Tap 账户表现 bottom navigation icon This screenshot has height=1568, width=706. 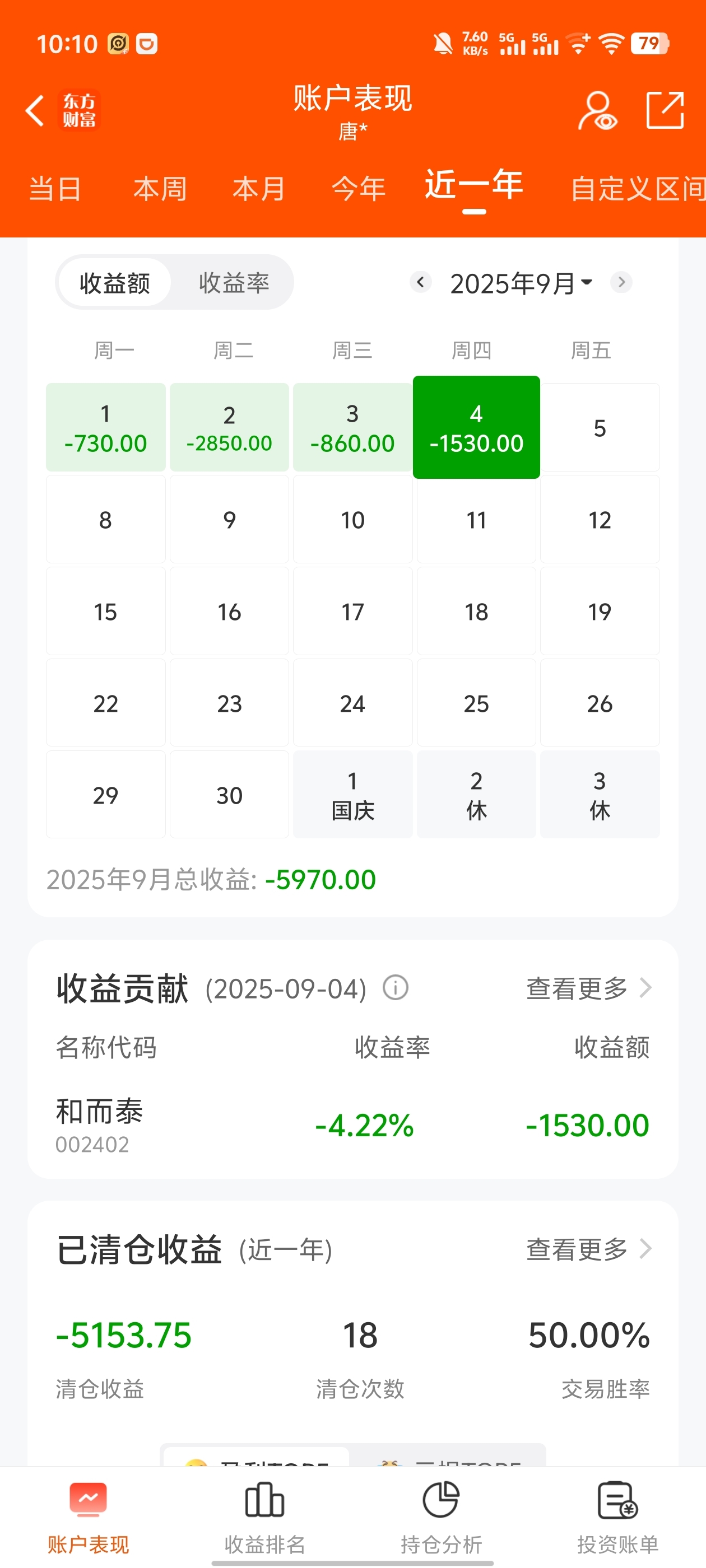[89, 1500]
